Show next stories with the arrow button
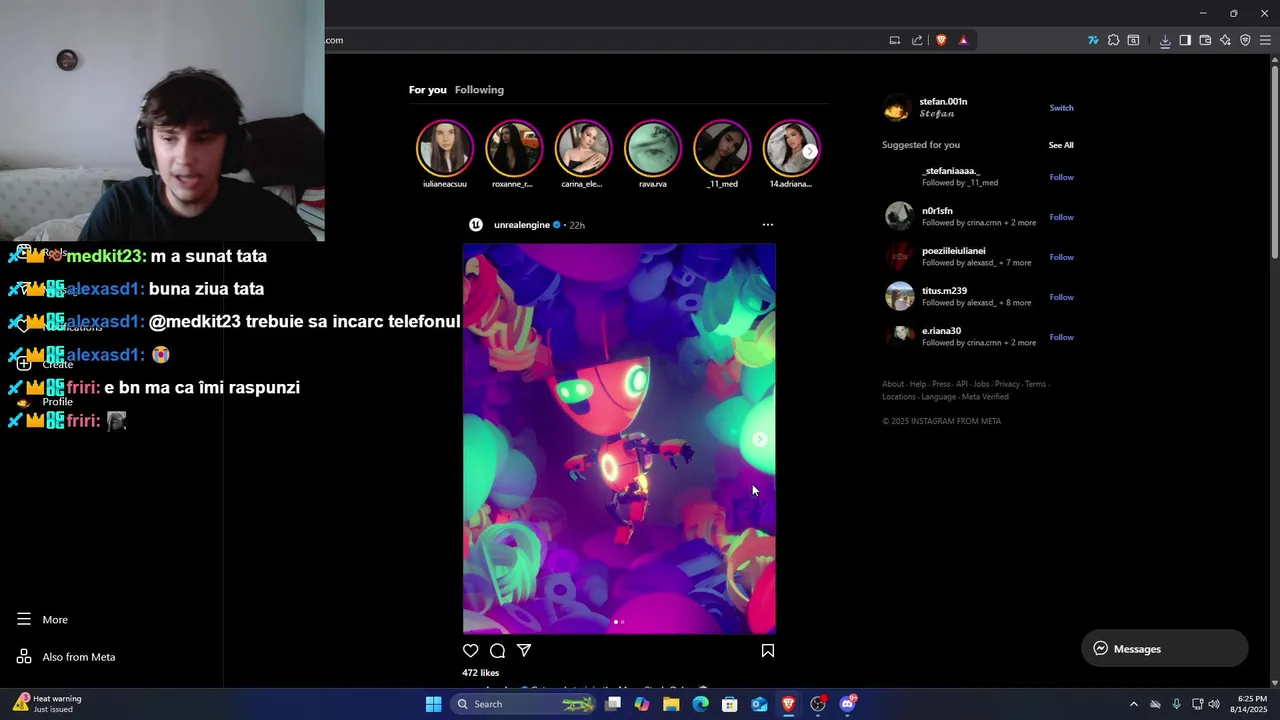Image resolution: width=1280 pixels, height=720 pixels. click(x=809, y=151)
